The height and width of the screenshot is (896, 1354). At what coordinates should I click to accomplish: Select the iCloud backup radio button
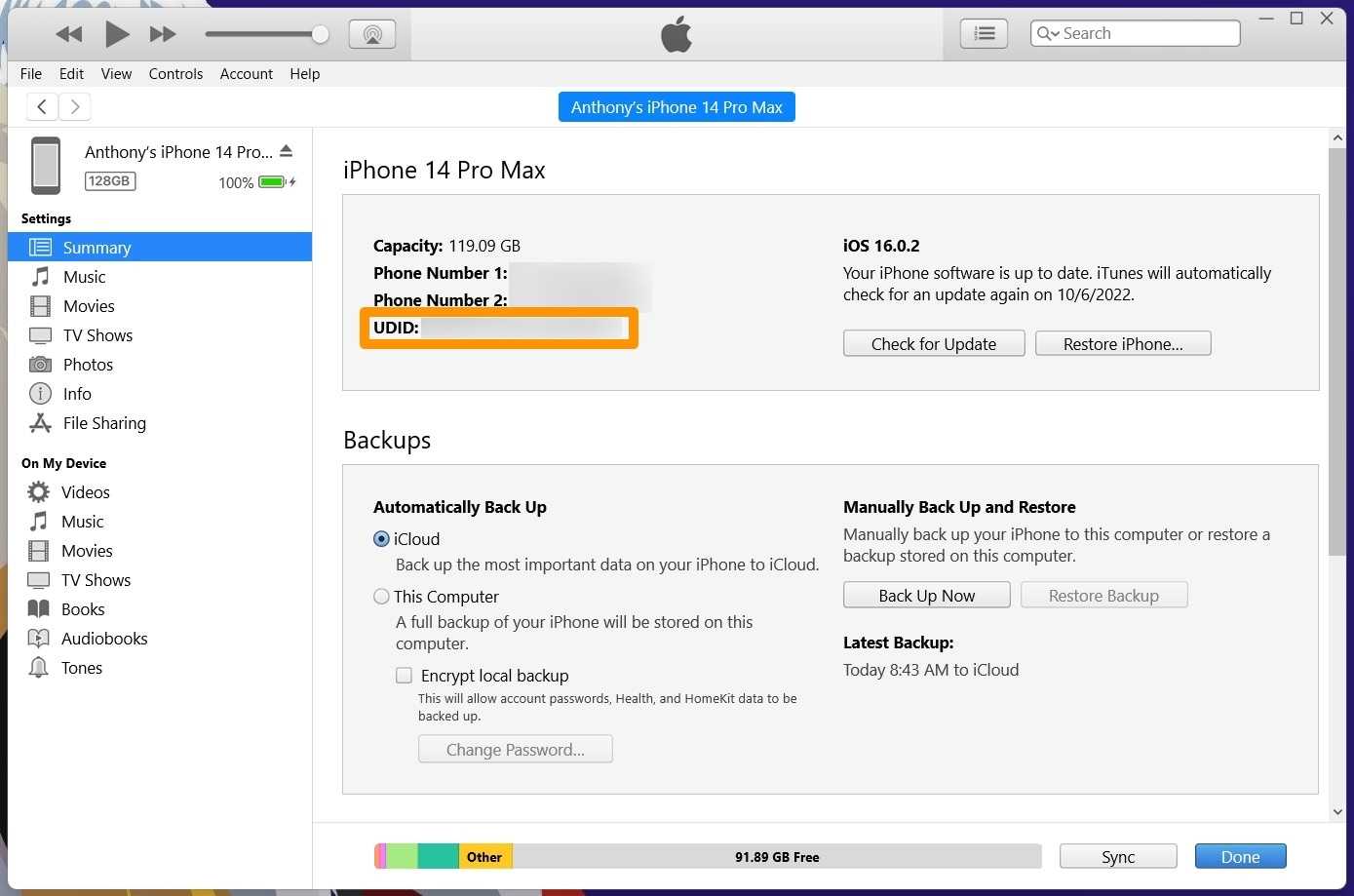pyautogui.click(x=381, y=539)
